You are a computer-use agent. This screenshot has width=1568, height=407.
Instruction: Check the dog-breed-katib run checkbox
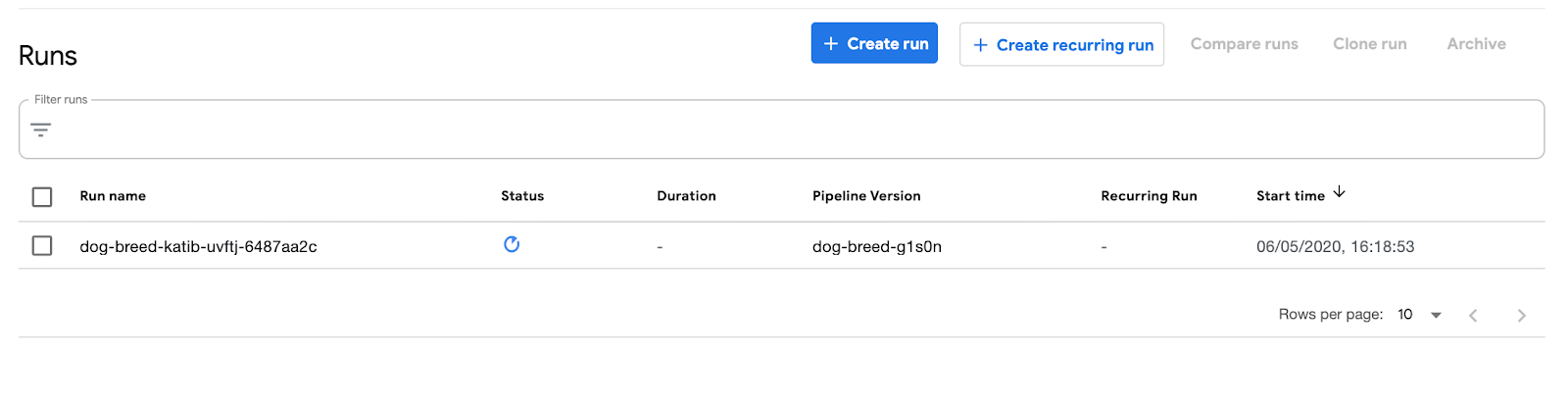42,245
